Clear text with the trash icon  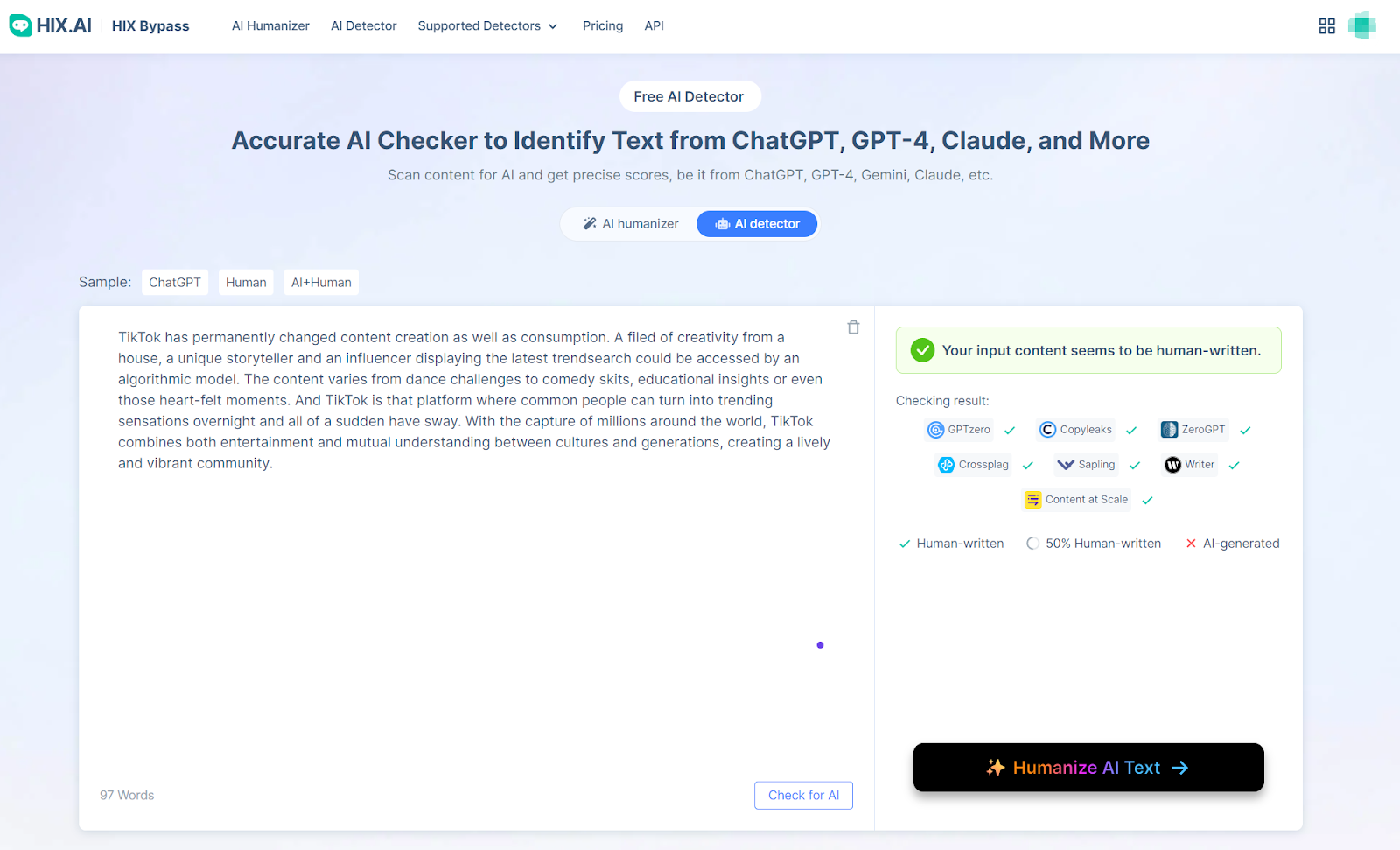(853, 327)
